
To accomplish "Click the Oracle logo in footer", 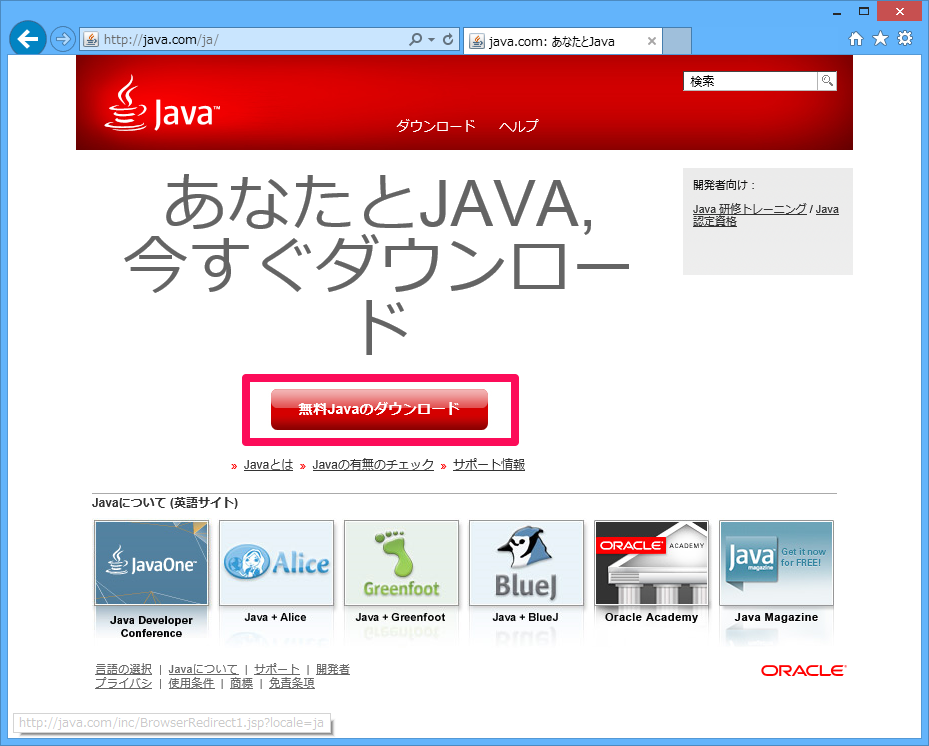I will coord(803,670).
